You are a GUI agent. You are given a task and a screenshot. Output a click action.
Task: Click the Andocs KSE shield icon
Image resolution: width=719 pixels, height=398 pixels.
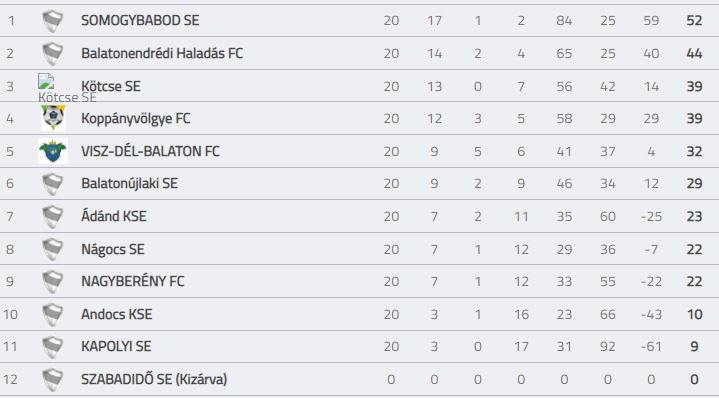pos(53,315)
